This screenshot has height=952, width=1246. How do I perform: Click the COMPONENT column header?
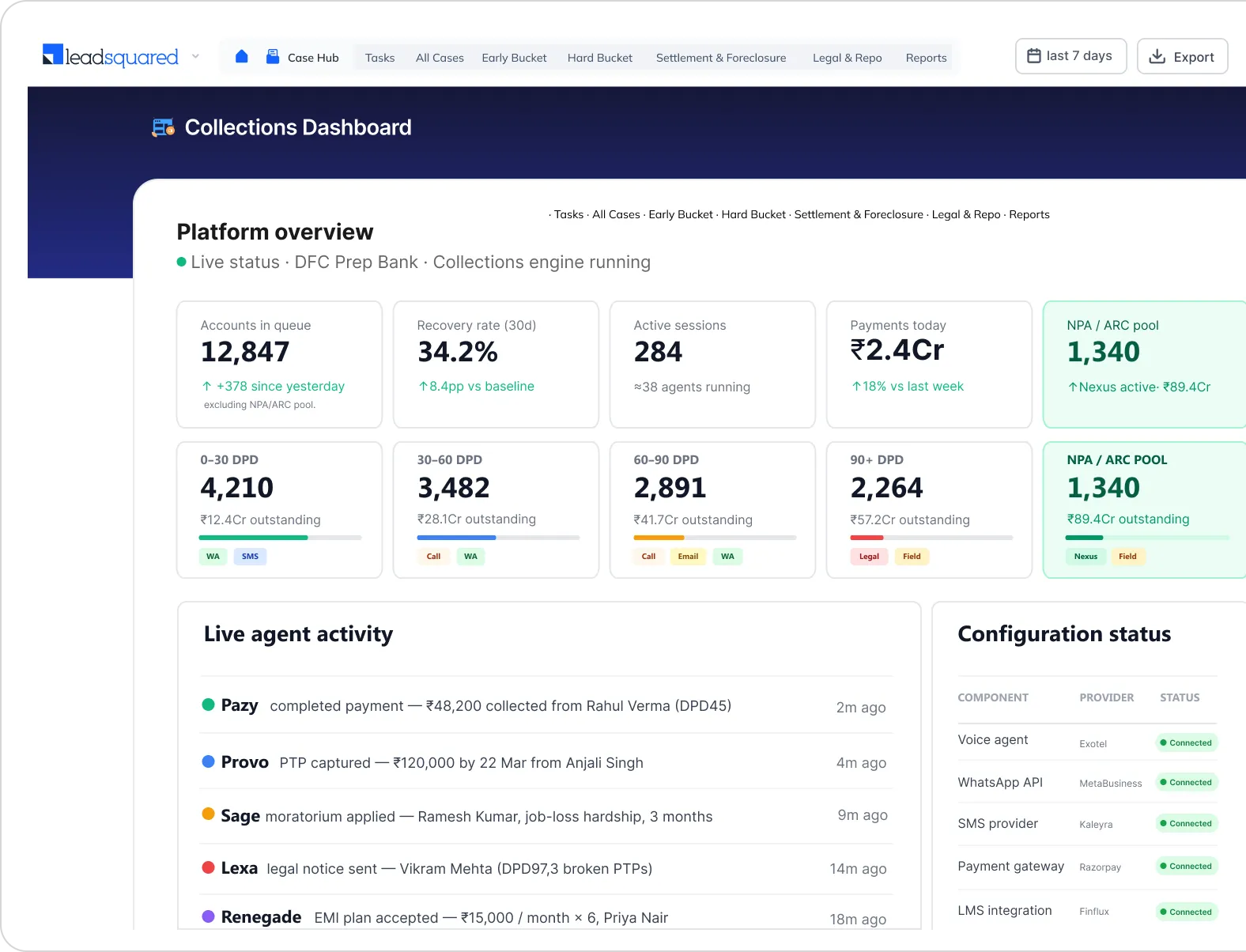[993, 697]
